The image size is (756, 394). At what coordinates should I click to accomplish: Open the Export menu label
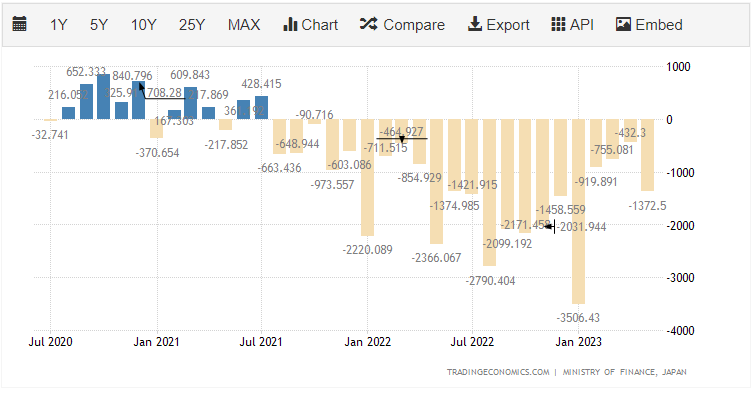pyautogui.click(x=508, y=25)
